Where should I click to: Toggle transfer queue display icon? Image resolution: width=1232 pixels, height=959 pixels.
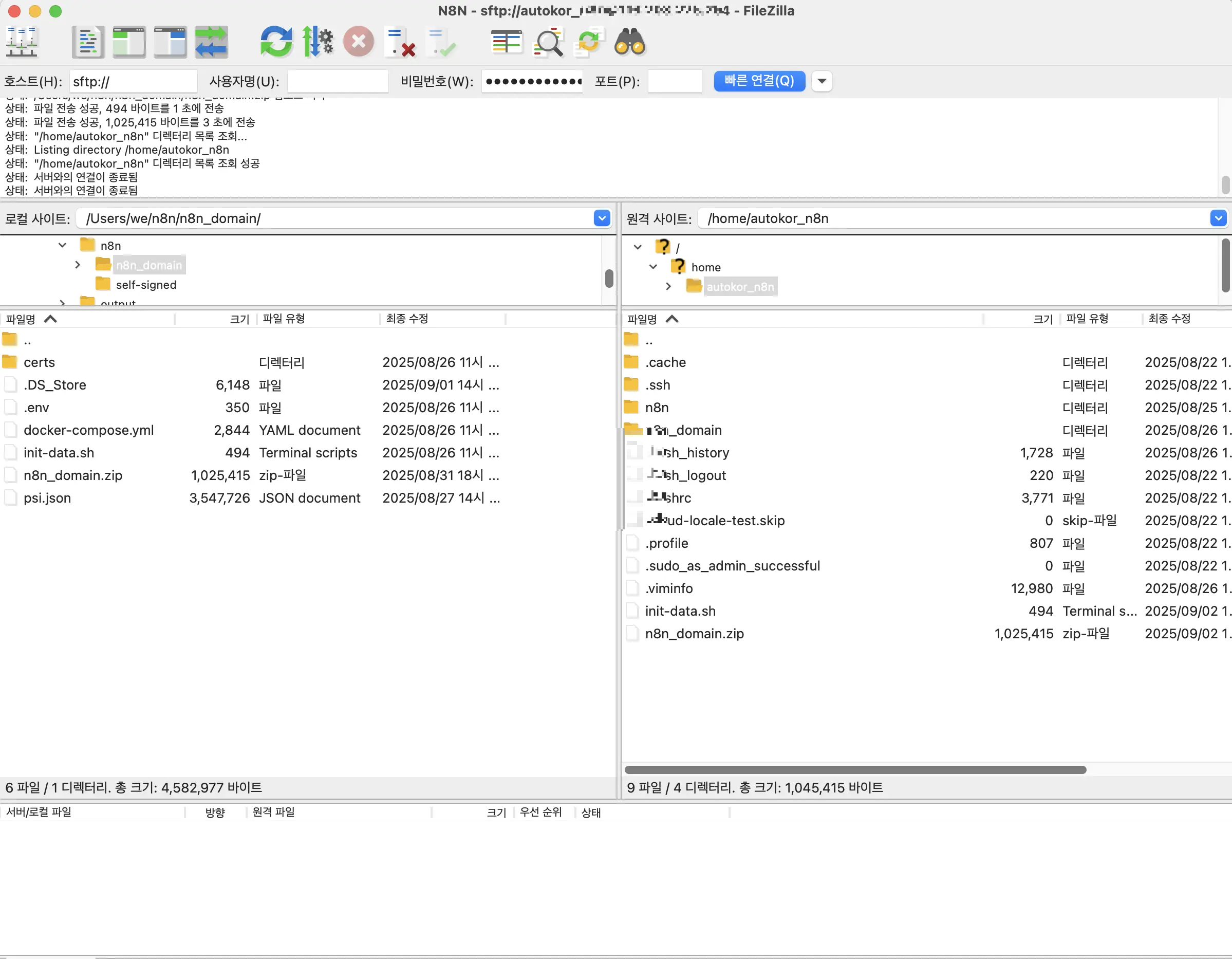(x=211, y=42)
